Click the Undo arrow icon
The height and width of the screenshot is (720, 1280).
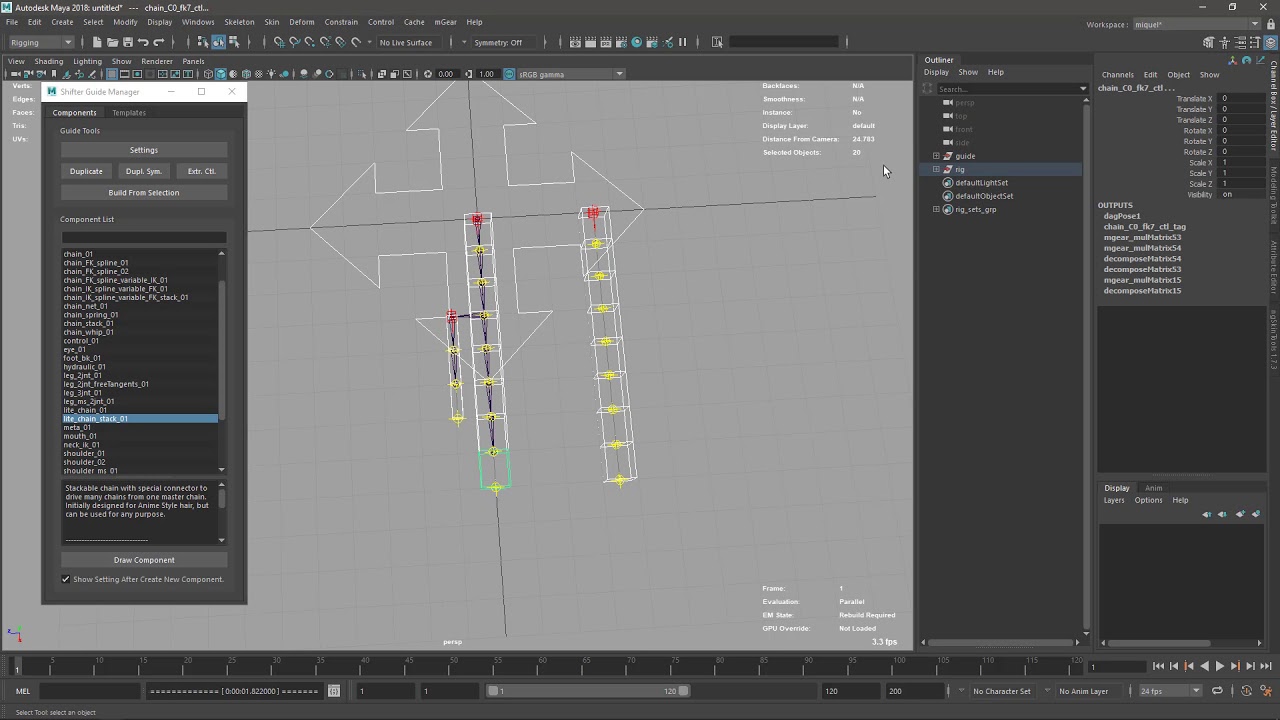143,42
